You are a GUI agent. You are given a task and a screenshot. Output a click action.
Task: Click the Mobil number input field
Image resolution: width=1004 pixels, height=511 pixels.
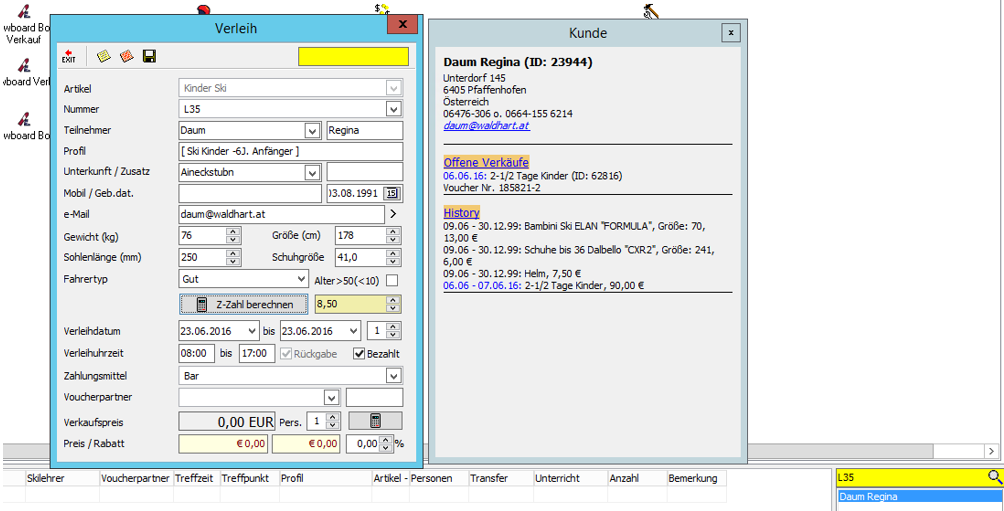[x=250, y=193]
